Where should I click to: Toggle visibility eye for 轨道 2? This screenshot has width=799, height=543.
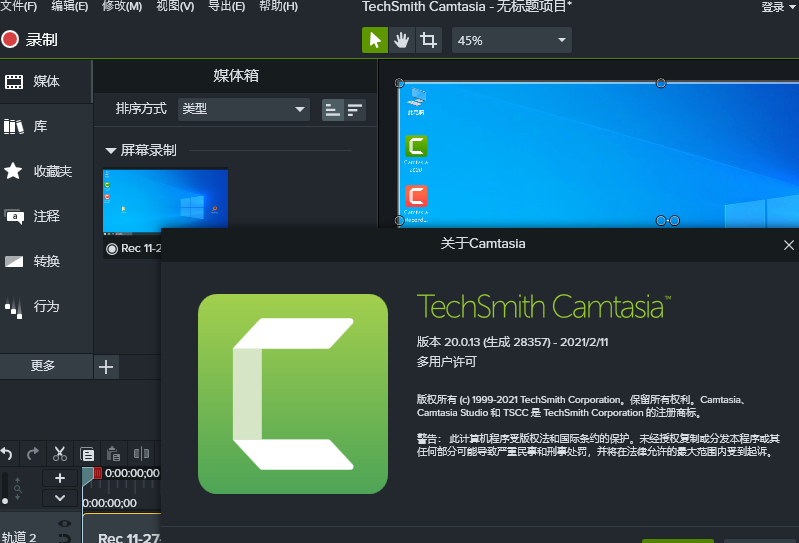64,524
